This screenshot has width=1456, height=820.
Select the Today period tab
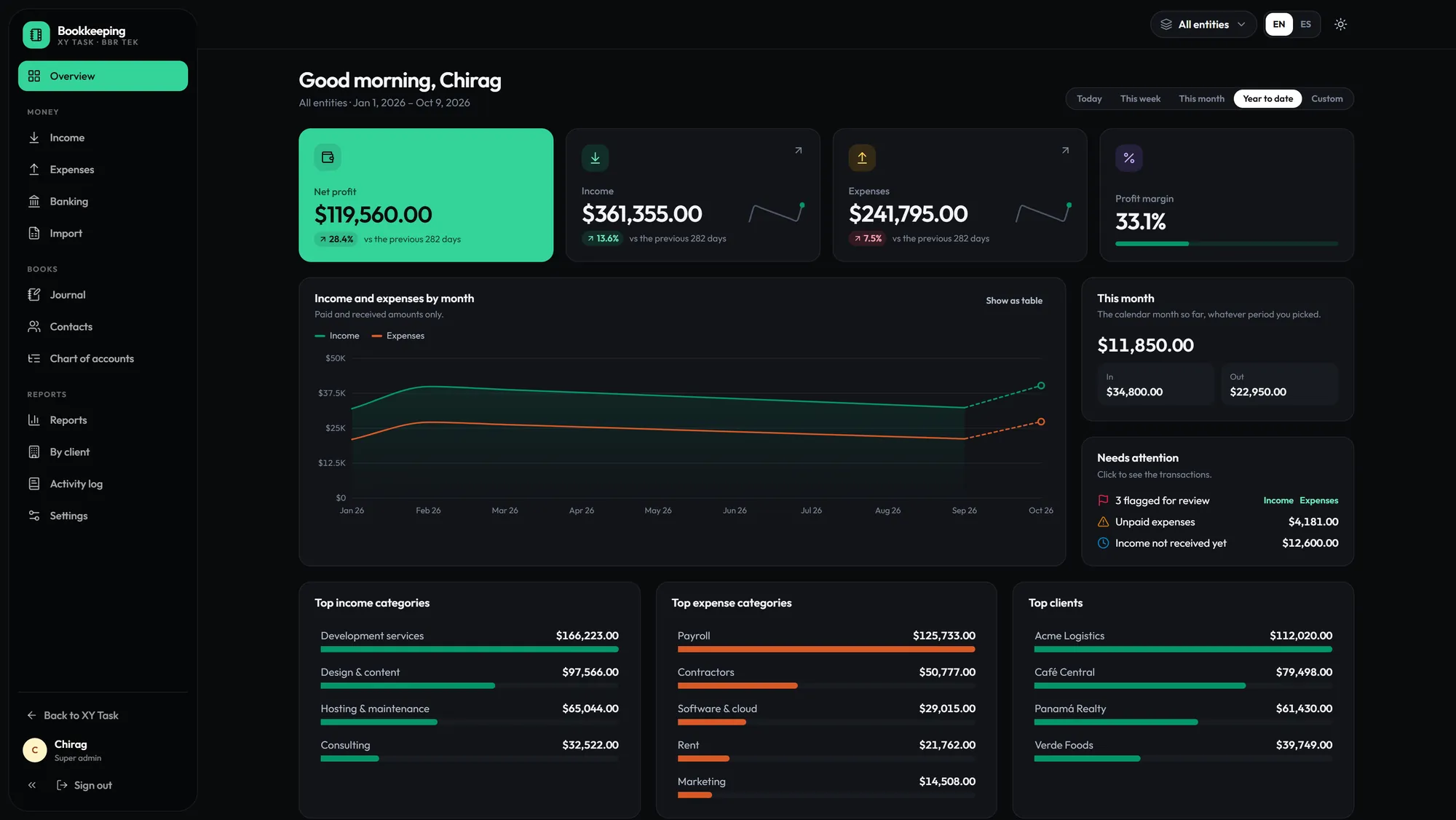click(x=1089, y=99)
